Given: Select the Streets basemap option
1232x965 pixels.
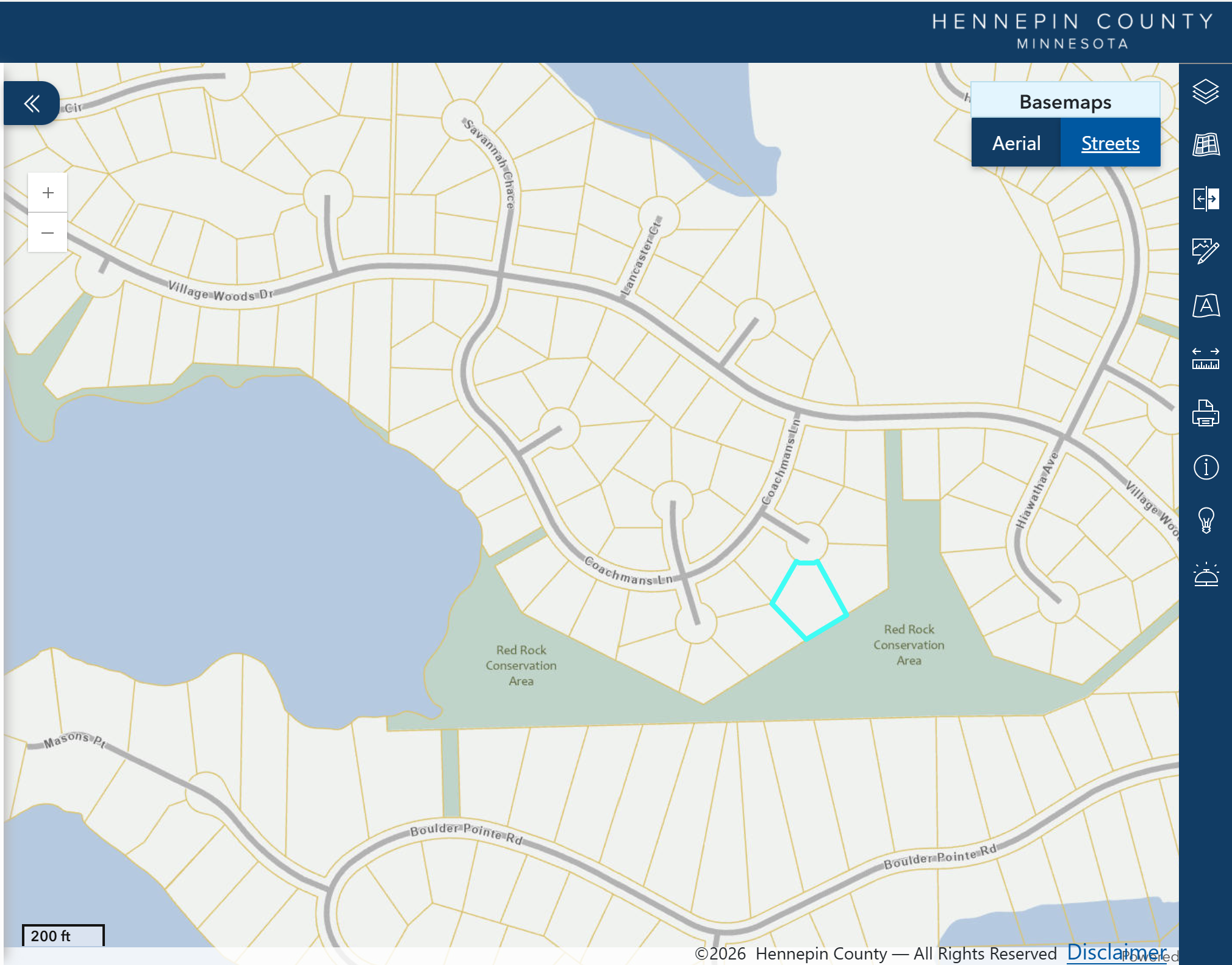Looking at the screenshot, I should pyautogui.click(x=1111, y=143).
